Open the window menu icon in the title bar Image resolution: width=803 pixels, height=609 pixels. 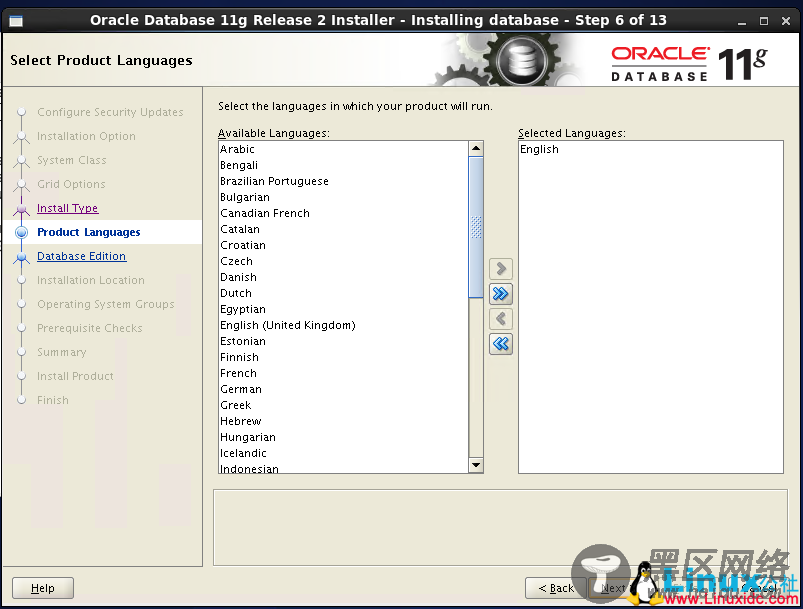click(16, 20)
